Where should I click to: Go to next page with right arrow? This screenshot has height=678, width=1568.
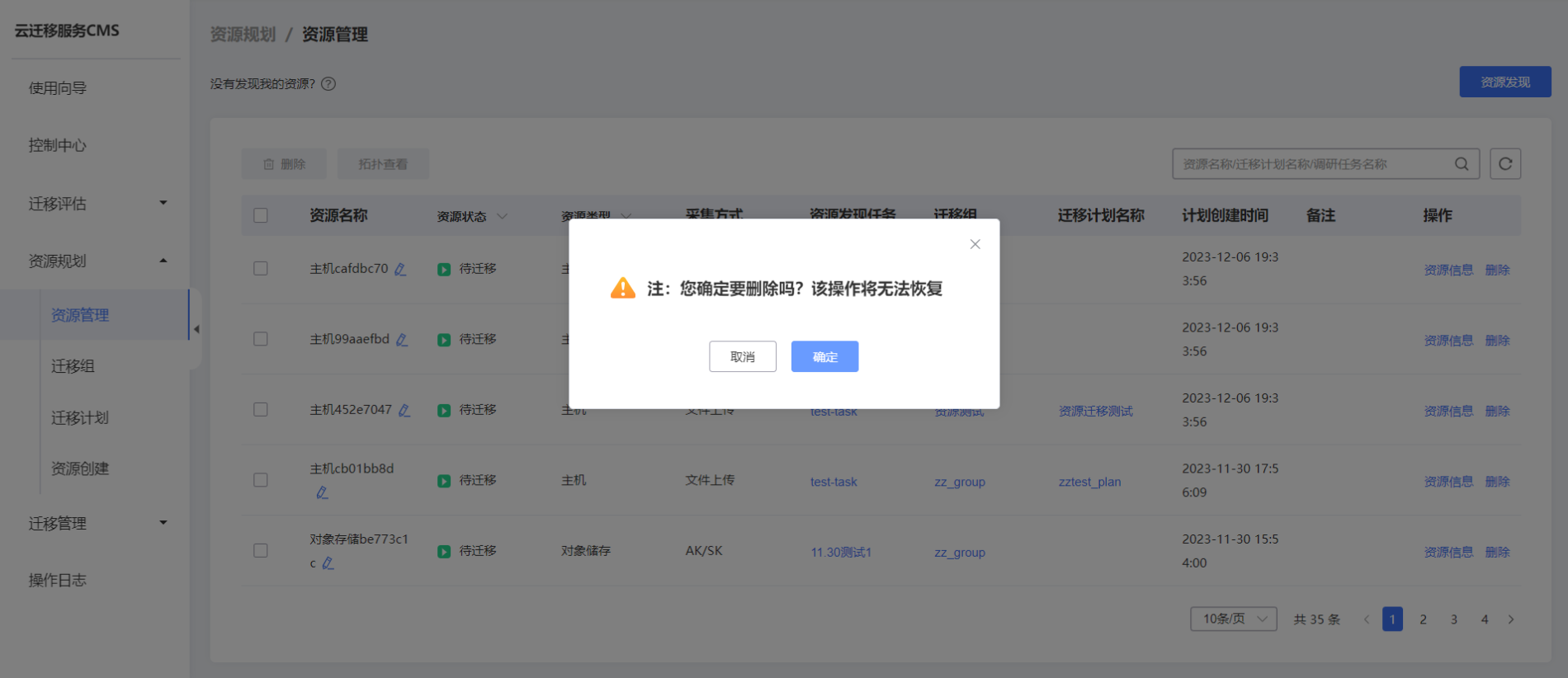(x=1511, y=619)
